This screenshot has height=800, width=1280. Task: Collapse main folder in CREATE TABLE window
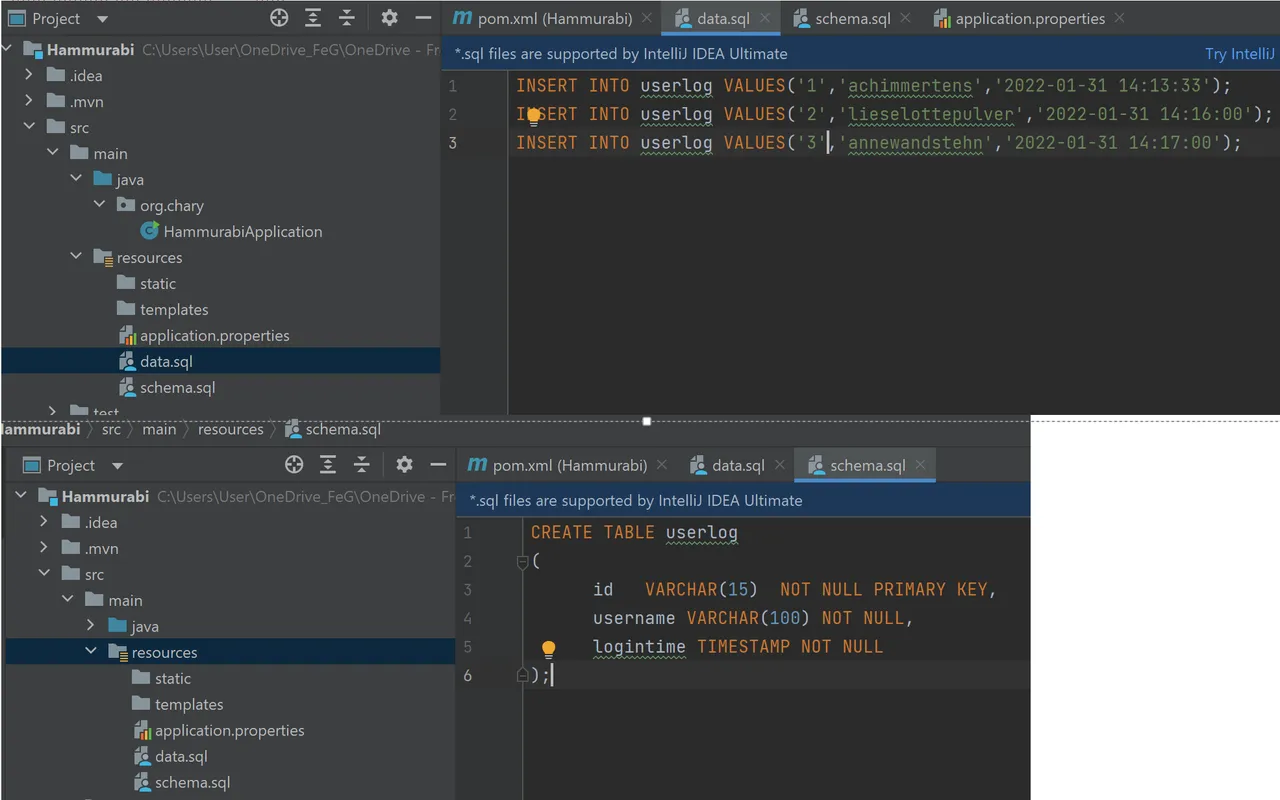tap(67, 600)
